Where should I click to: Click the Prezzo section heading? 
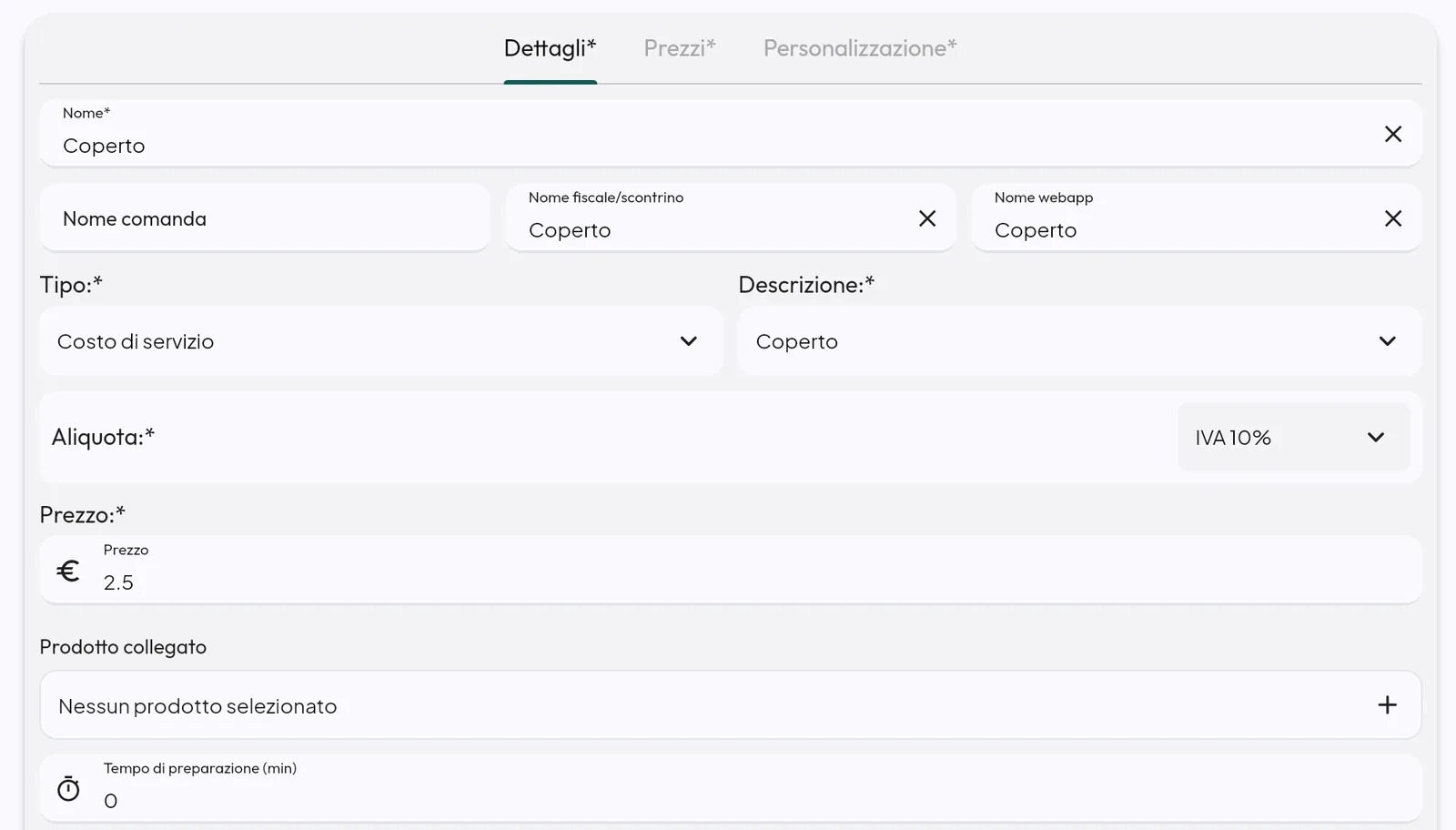pos(82,515)
